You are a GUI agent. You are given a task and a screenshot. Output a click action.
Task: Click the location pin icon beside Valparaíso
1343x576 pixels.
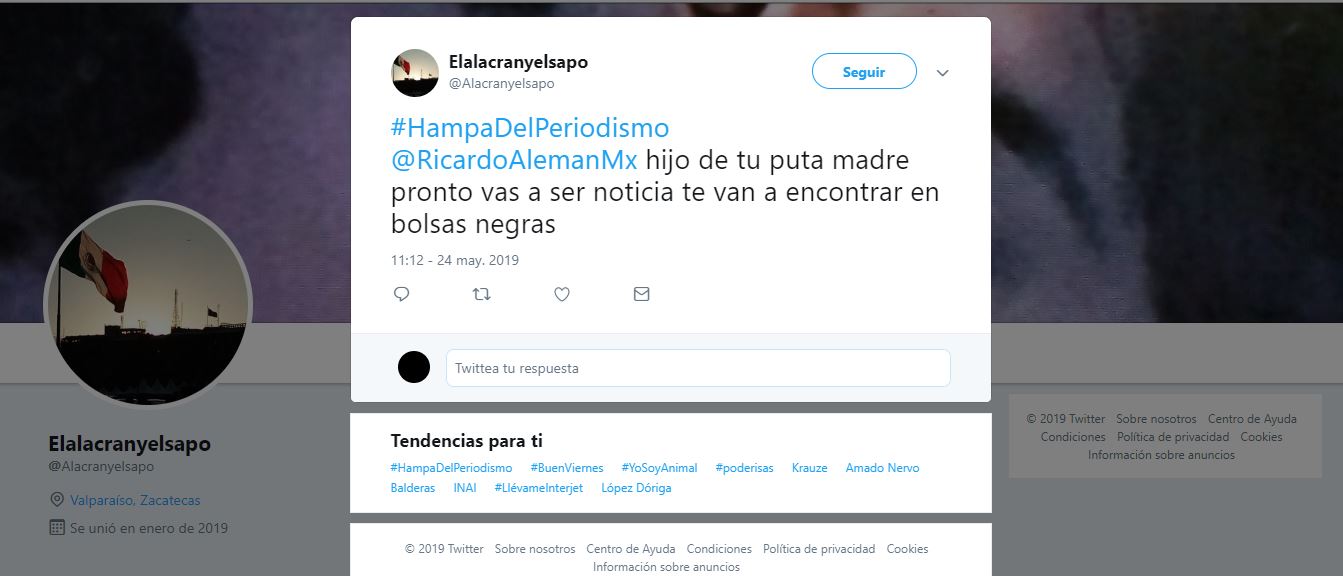coord(57,500)
